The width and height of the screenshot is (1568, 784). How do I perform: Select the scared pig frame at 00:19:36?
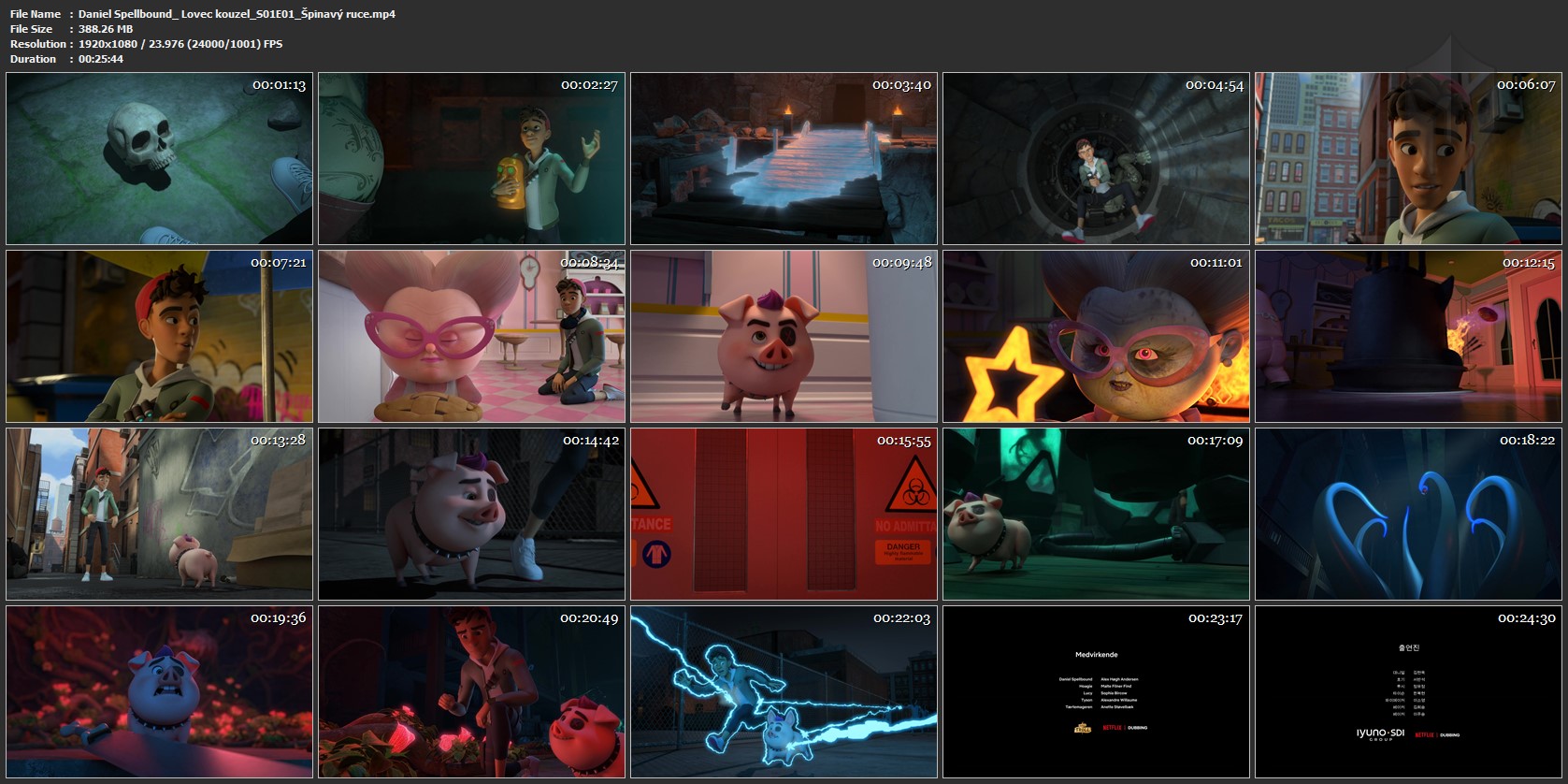(159, 692)
